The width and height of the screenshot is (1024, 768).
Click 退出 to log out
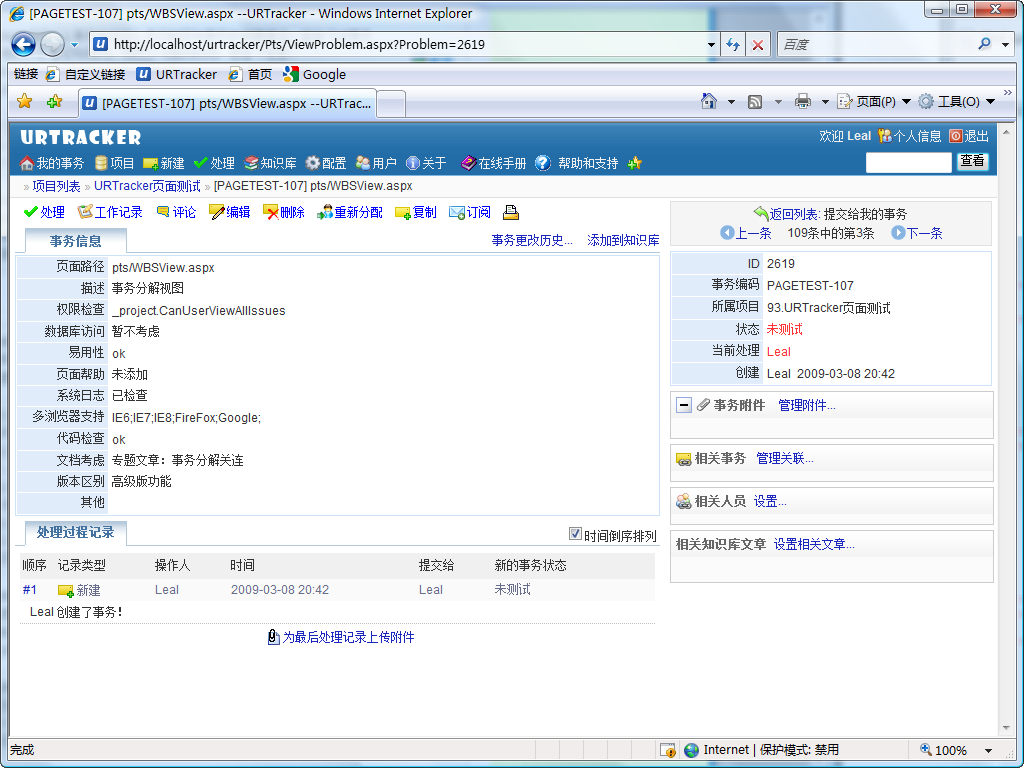pos(969,136)
